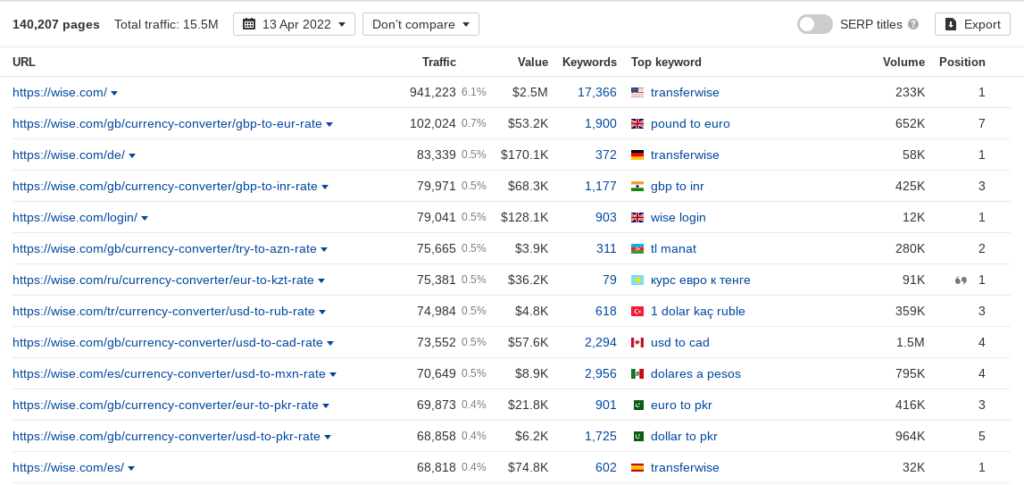The width and height of the screenshot is (1024, 485).
Task: Sort by the Keywords column header
Action: click(589, 62)
